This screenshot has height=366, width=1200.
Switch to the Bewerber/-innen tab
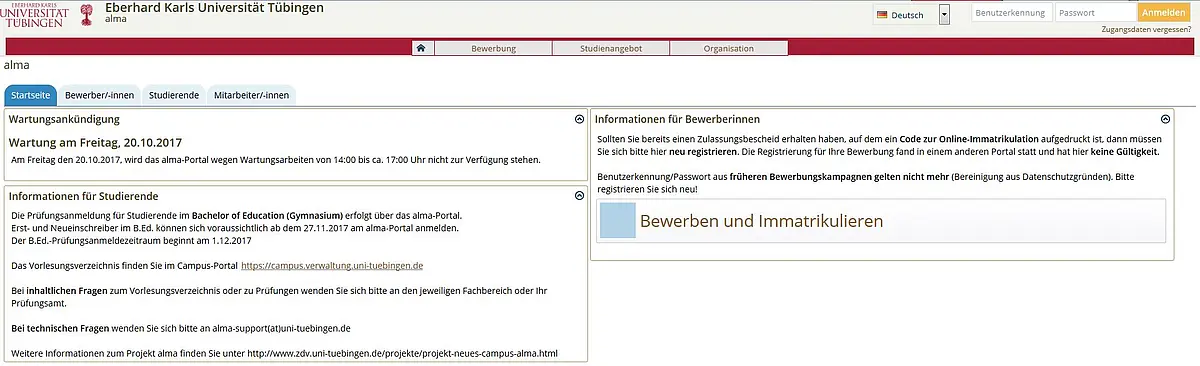pos(99,95)
